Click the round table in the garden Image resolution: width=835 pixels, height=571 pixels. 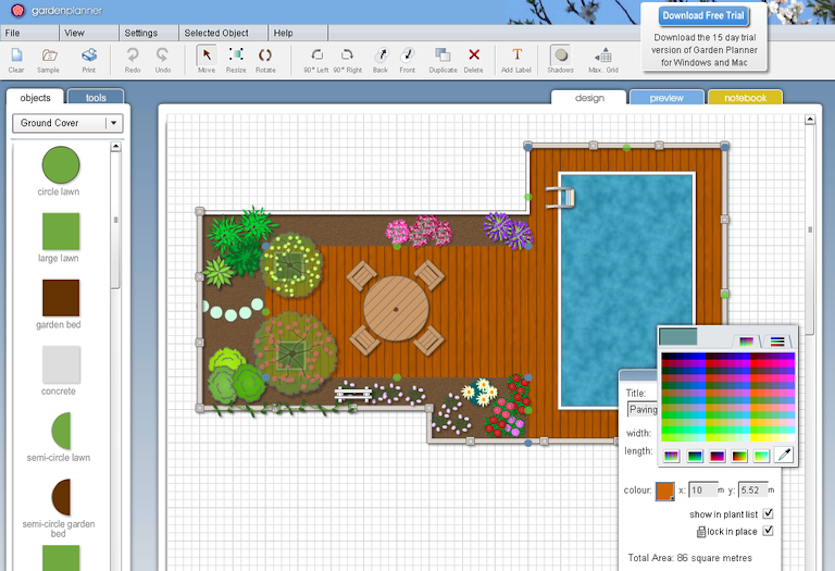point(396,308)
